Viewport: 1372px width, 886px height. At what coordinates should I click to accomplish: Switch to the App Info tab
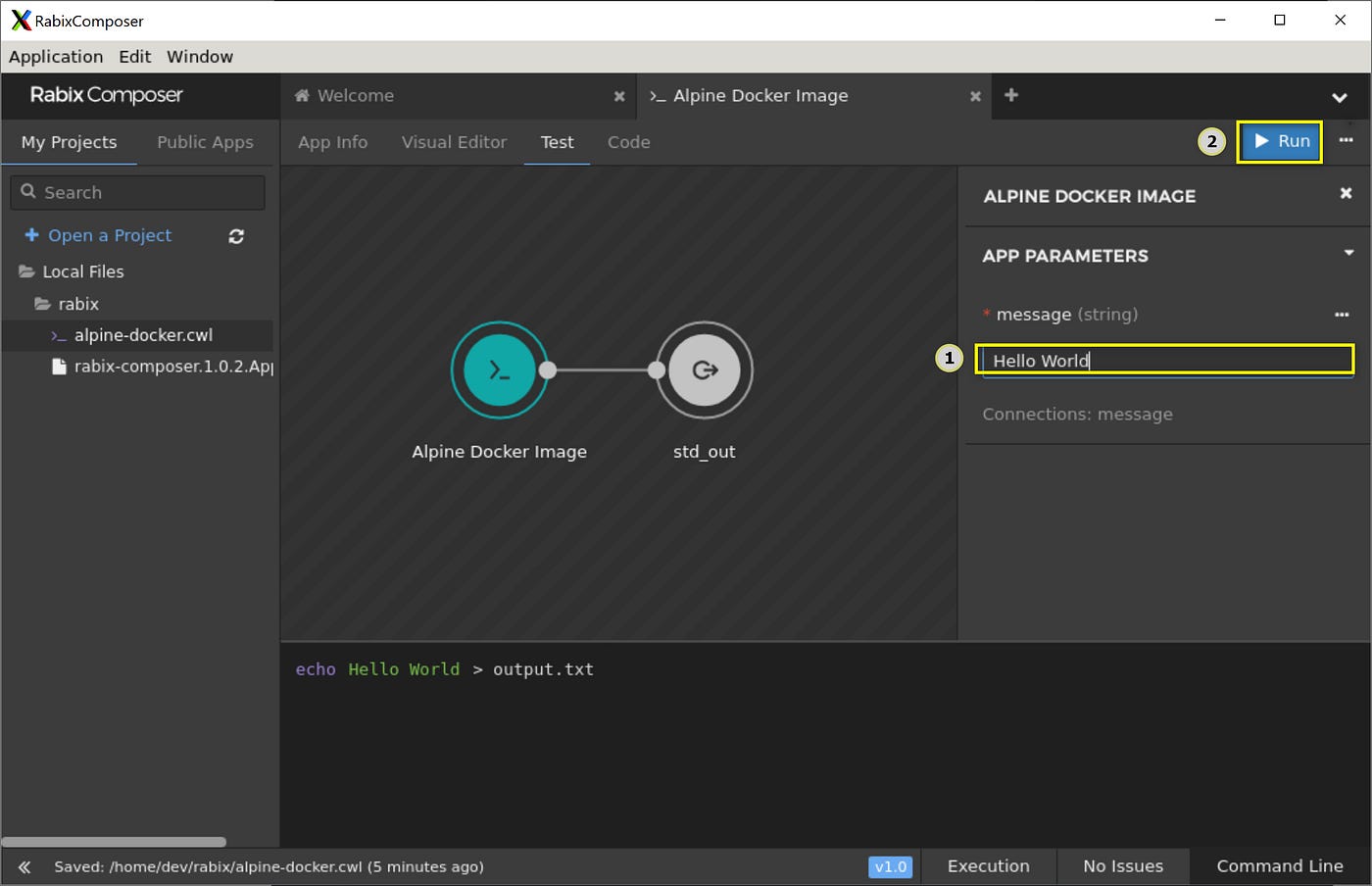pos(332,142)
